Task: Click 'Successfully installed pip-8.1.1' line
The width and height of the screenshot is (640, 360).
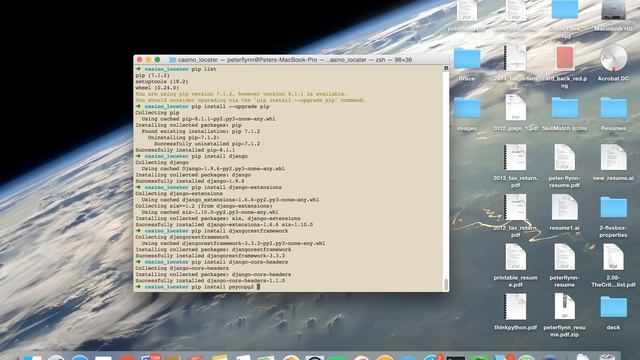Action: coord(185,150)
